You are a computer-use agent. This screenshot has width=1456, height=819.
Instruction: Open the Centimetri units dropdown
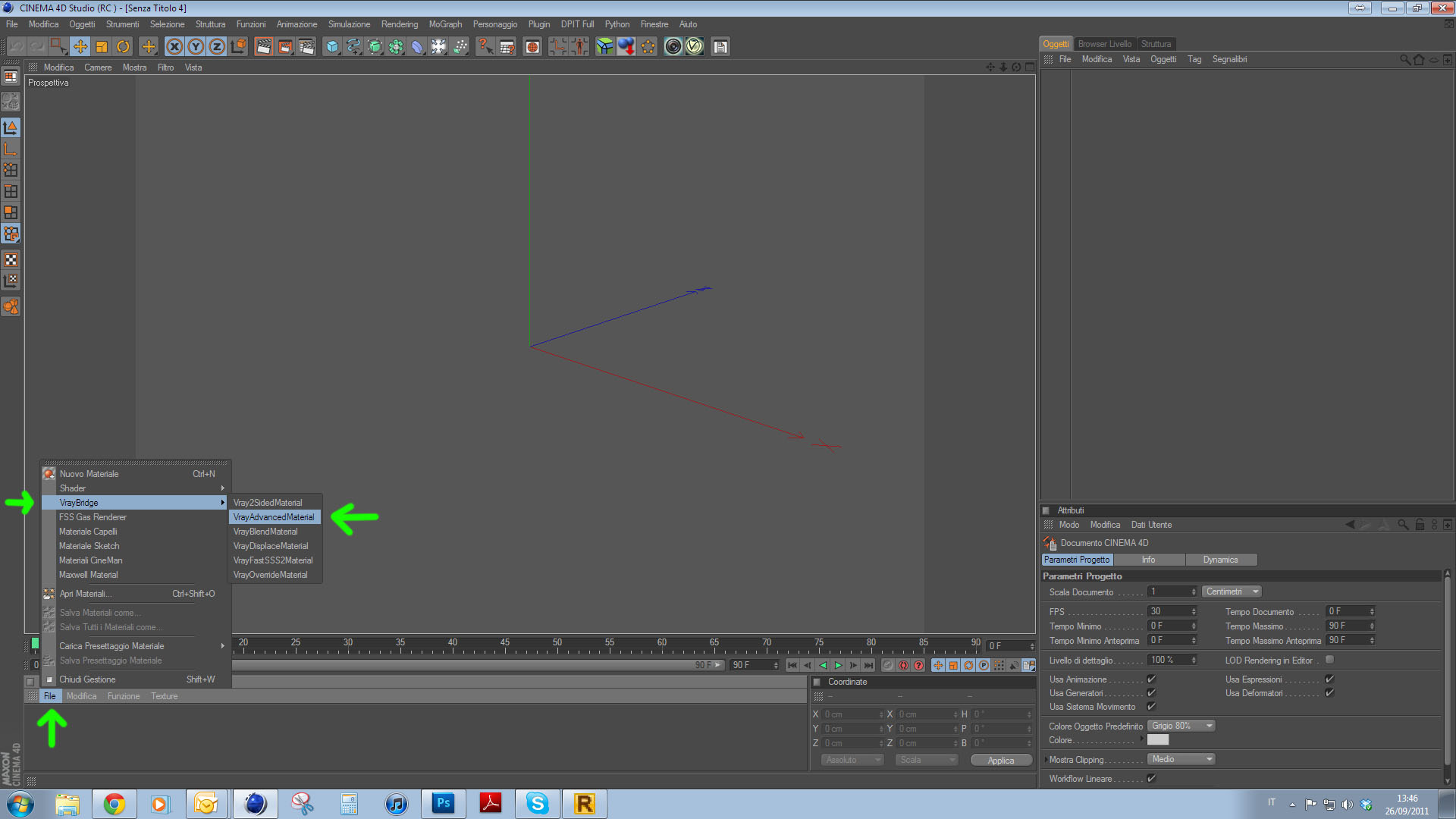point(1232,591)
